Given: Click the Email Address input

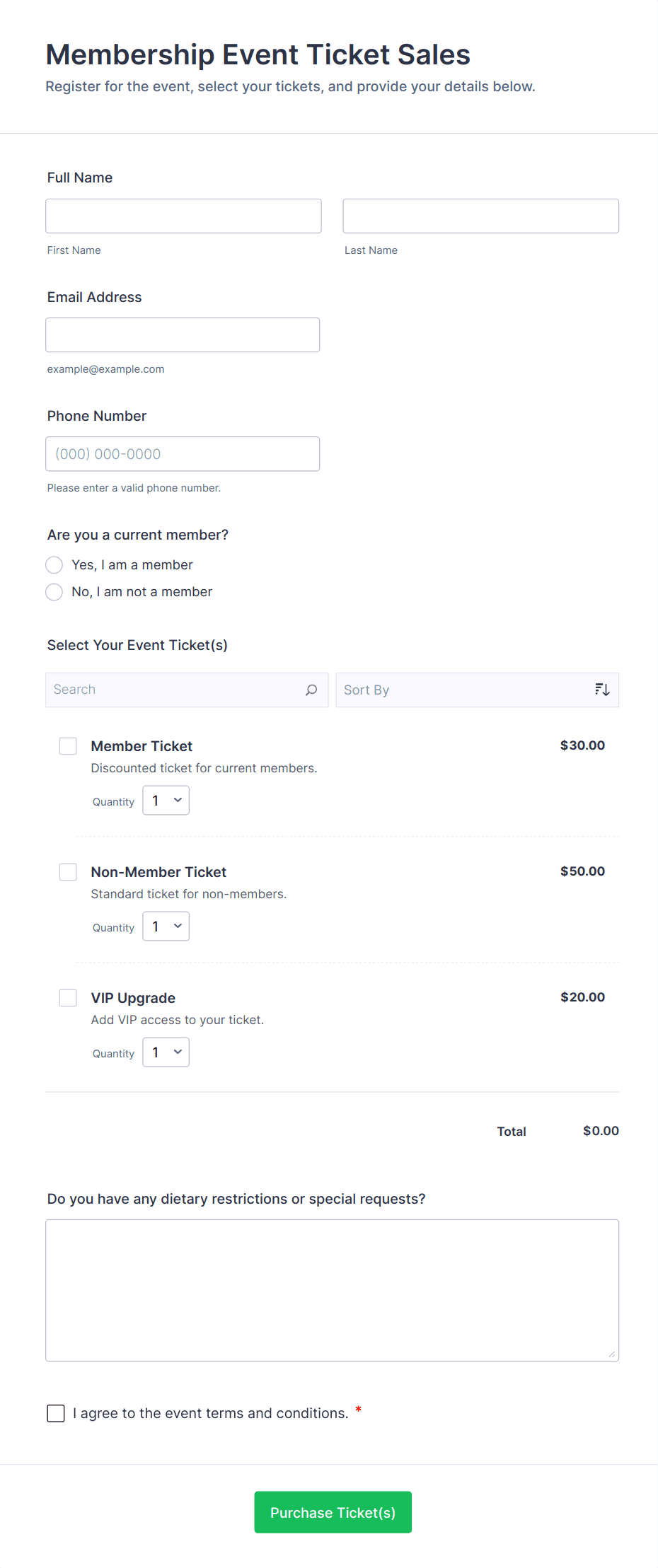Looking at the screenshot, I should click(183, 335).
